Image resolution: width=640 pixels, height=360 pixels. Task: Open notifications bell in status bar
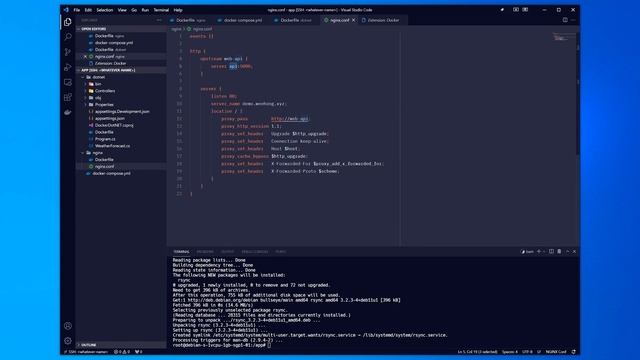pos(573,352)
